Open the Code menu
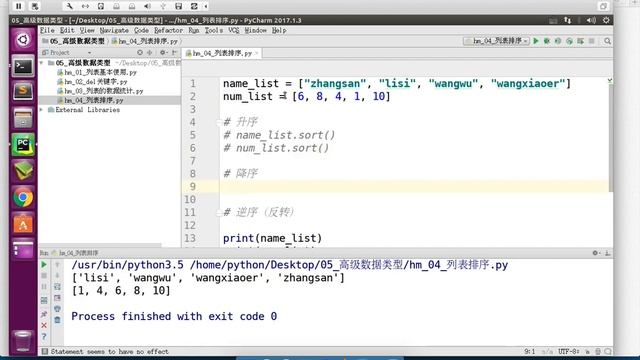Screen dimensions: 640x360 pos(142,31)
